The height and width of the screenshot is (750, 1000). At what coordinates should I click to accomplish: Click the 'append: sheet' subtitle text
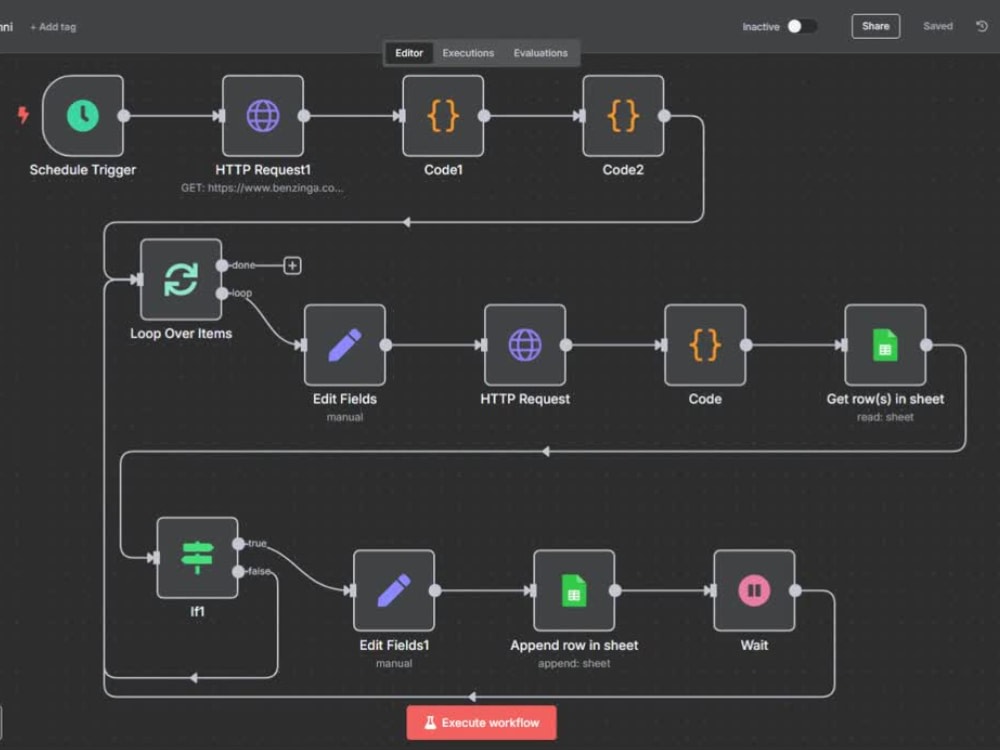(x=574, y=663)
